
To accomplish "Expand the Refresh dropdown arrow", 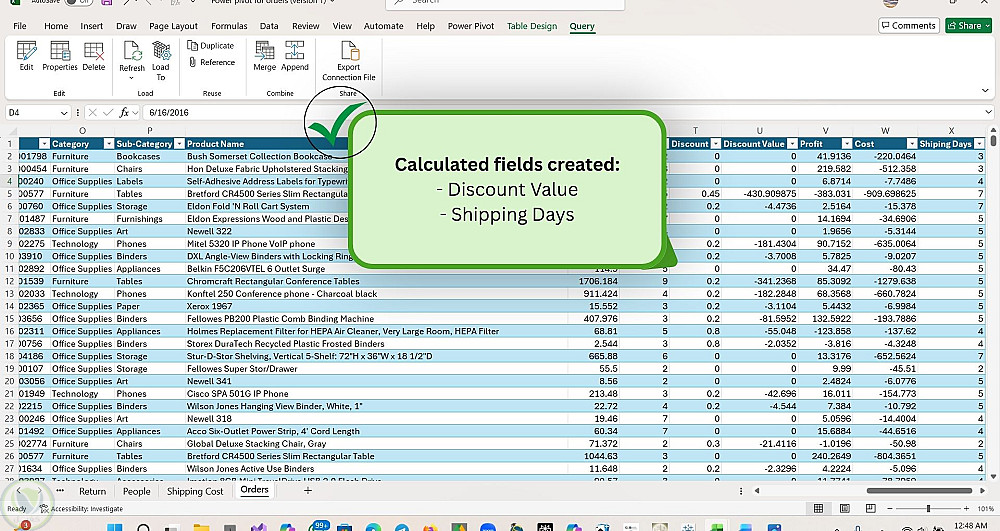I will (132, 77).
